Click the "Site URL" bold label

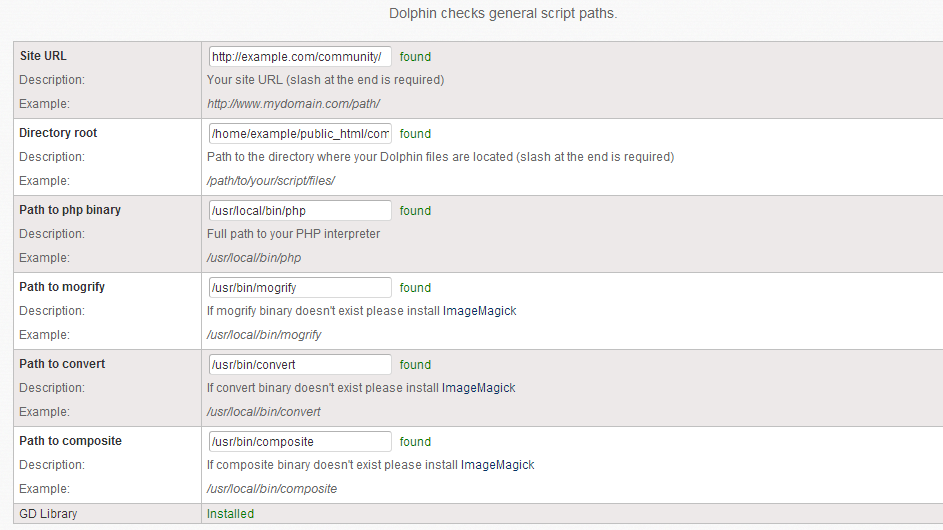(43, 56)
